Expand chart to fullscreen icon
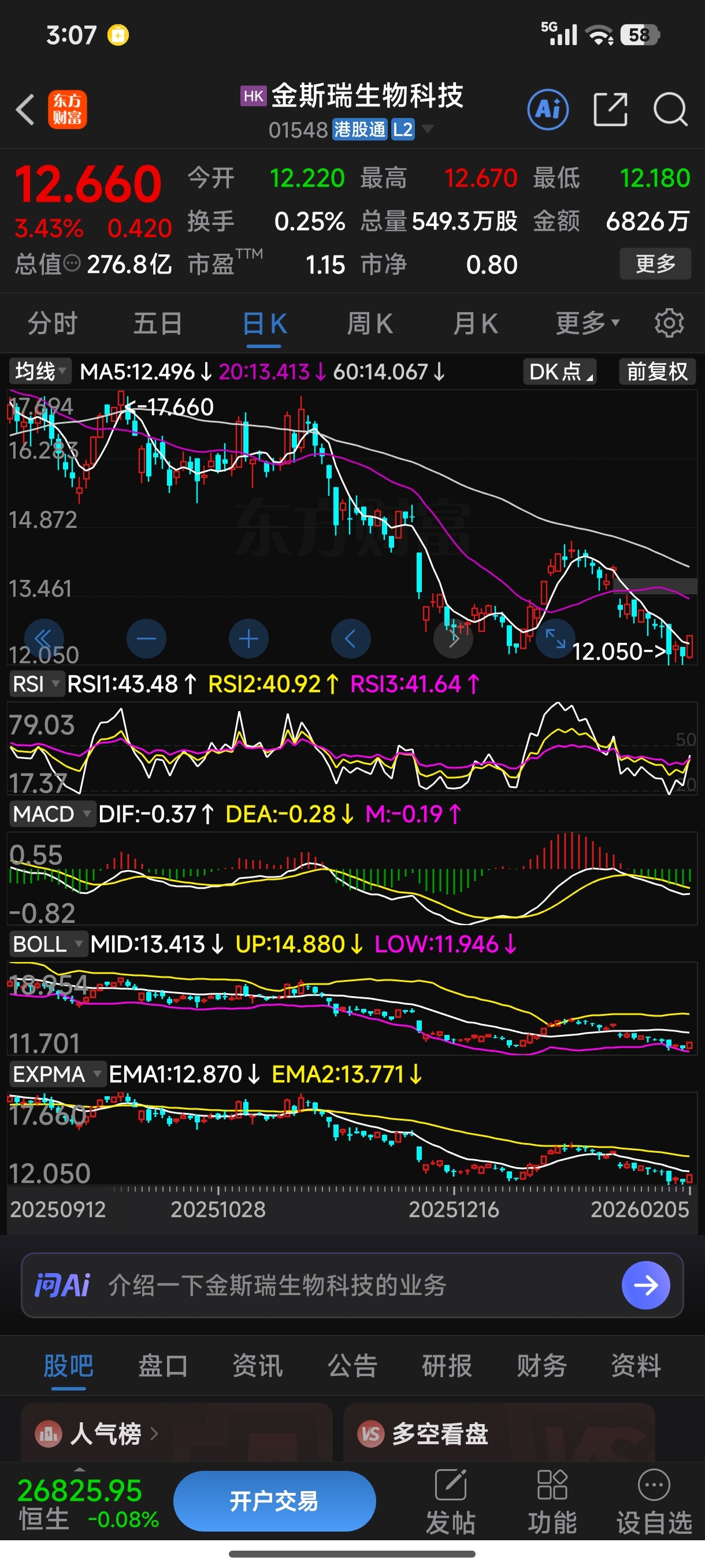705x1568 pixels. point(555,638)
